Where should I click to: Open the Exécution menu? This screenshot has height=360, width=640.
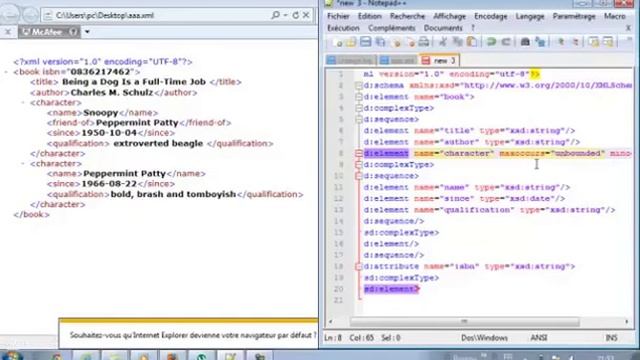(x=343, y=28)
